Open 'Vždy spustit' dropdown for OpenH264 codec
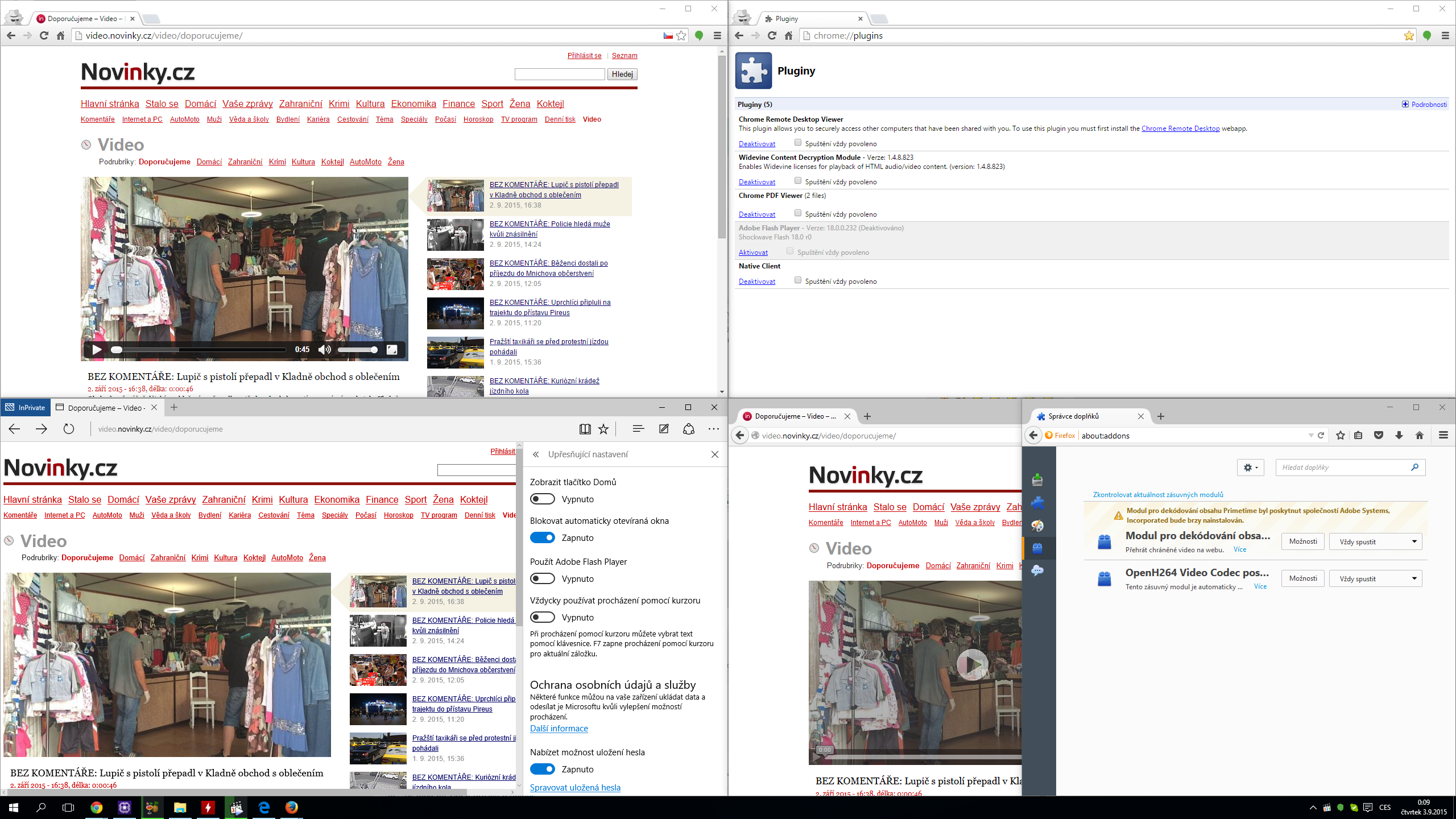This screenshot has width=1456, height=819. [x=1375, y=579]
